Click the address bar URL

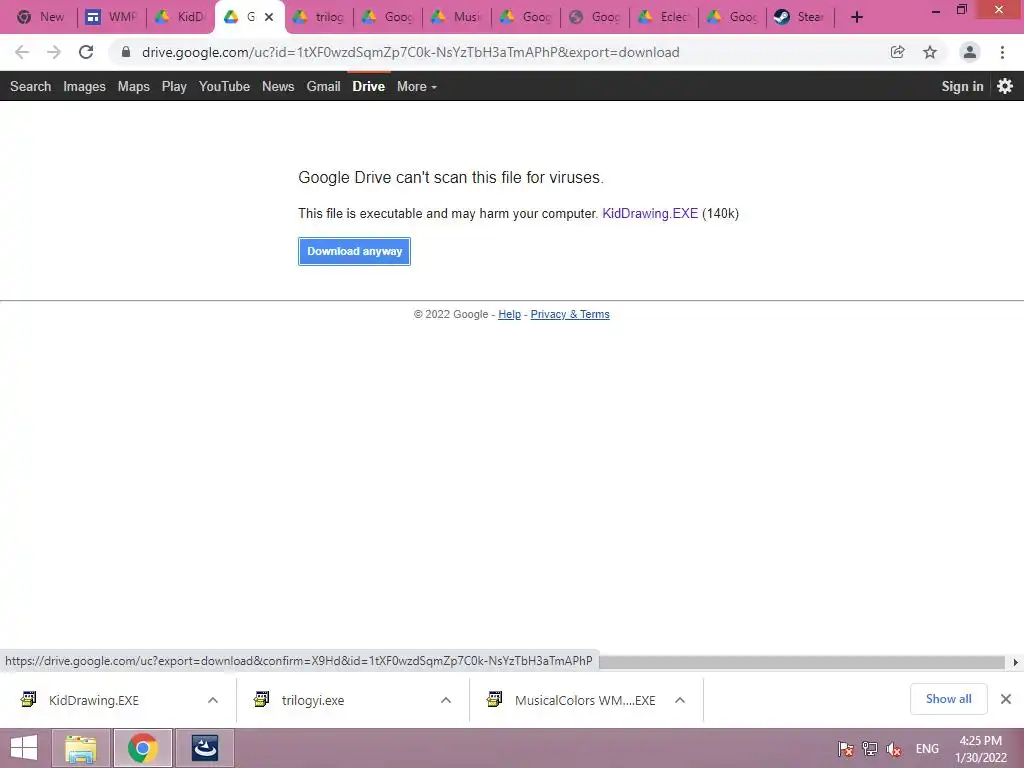(410, 52)
